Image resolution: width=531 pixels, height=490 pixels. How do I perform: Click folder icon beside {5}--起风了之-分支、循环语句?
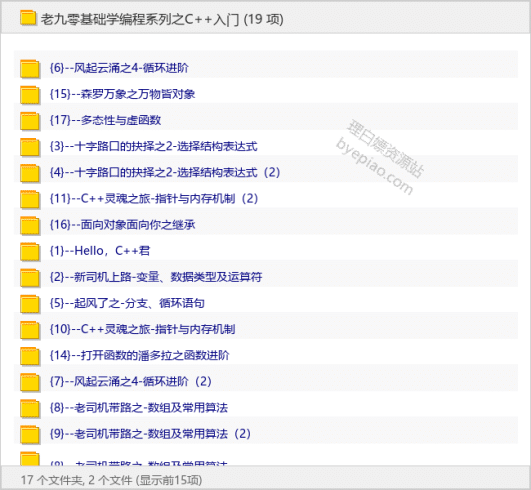(30, 304)
